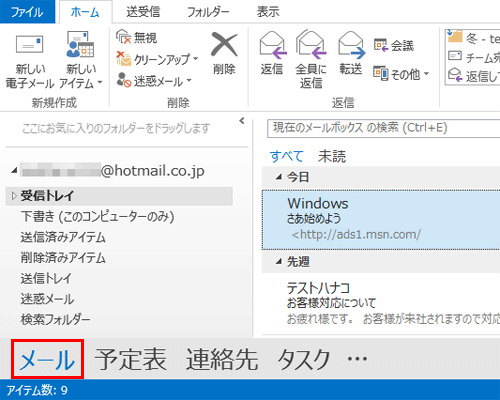Open the 迷惑メール ribbon dropdown arrow

[x=189, y=80]
